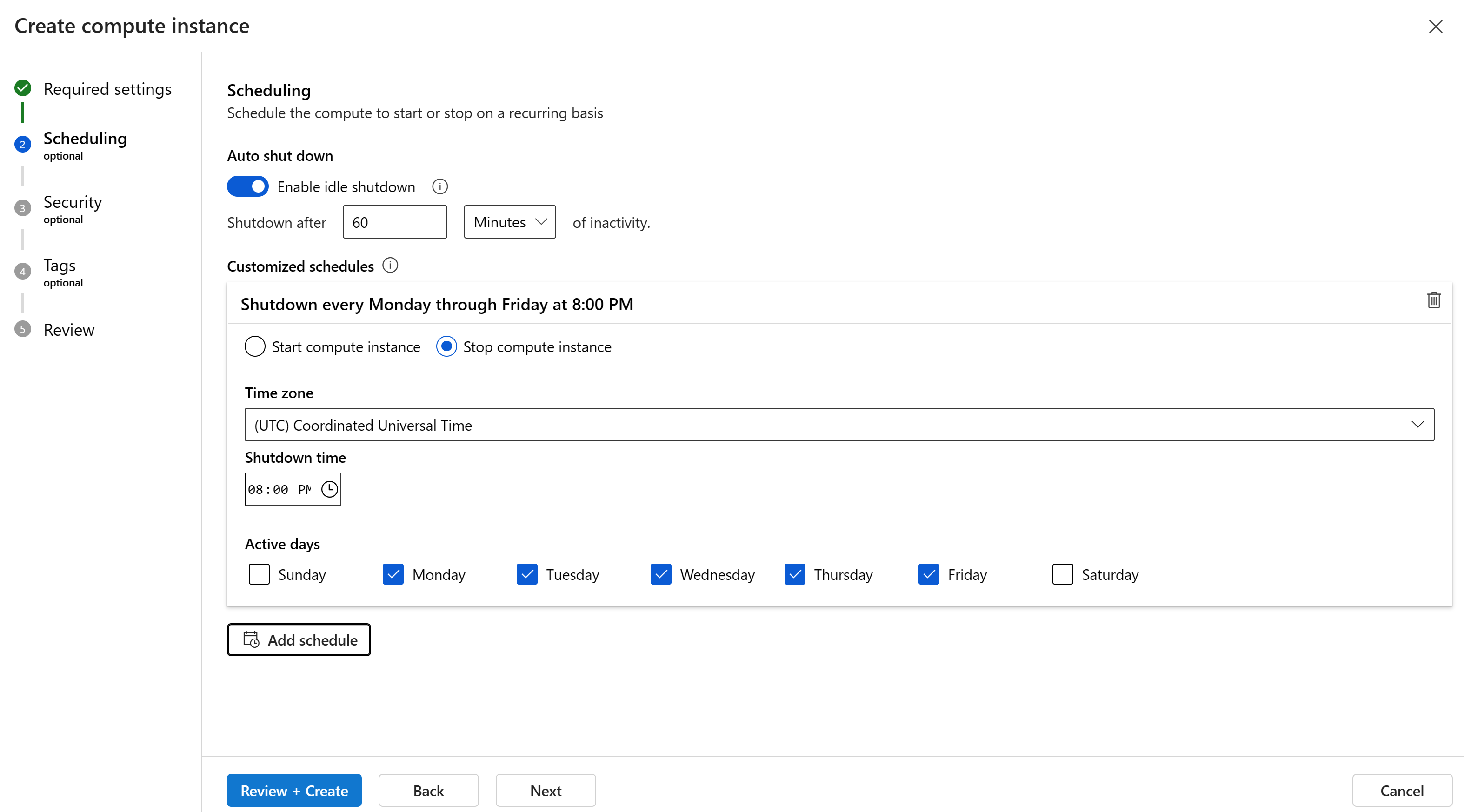This screenshot has height=812, width=1464.
Task: Click the step 5 Review circle icon
Action: click(x=23, y=329)
